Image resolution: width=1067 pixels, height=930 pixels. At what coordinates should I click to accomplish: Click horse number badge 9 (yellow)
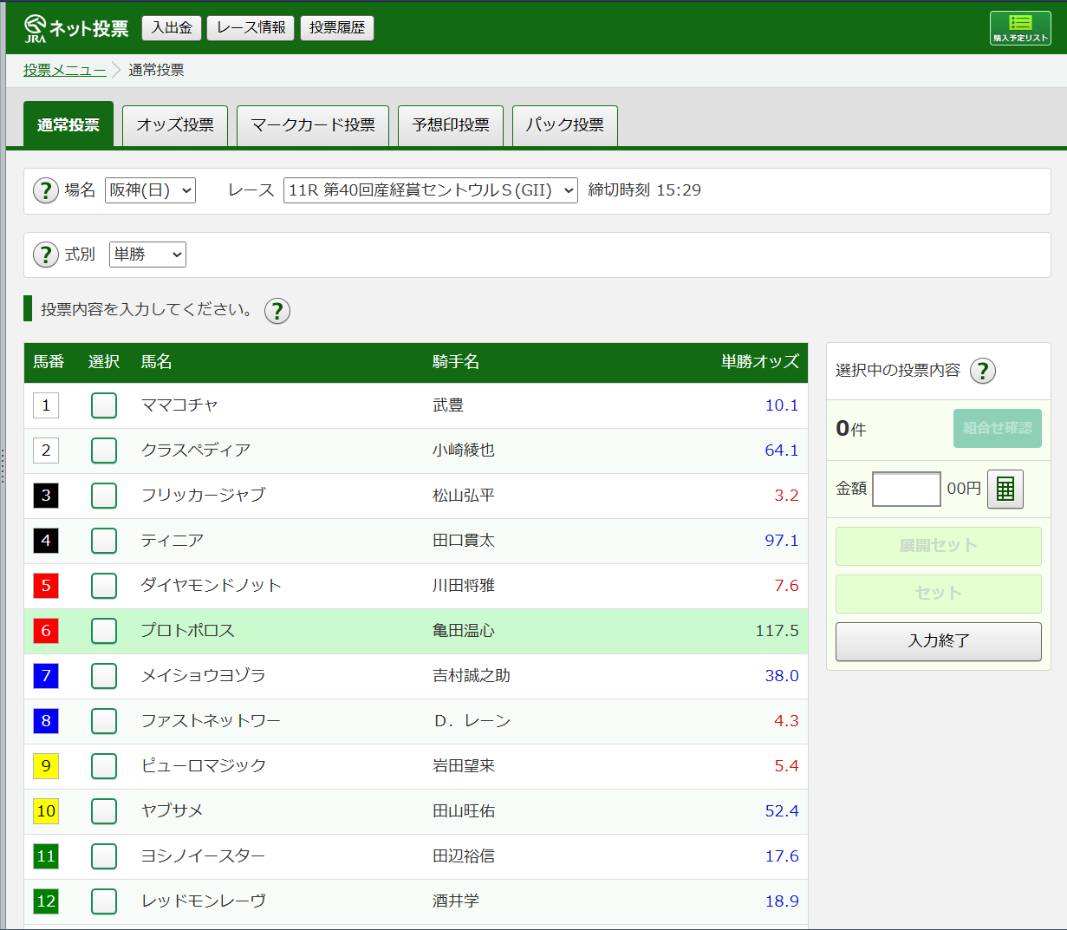pos(46,766)
